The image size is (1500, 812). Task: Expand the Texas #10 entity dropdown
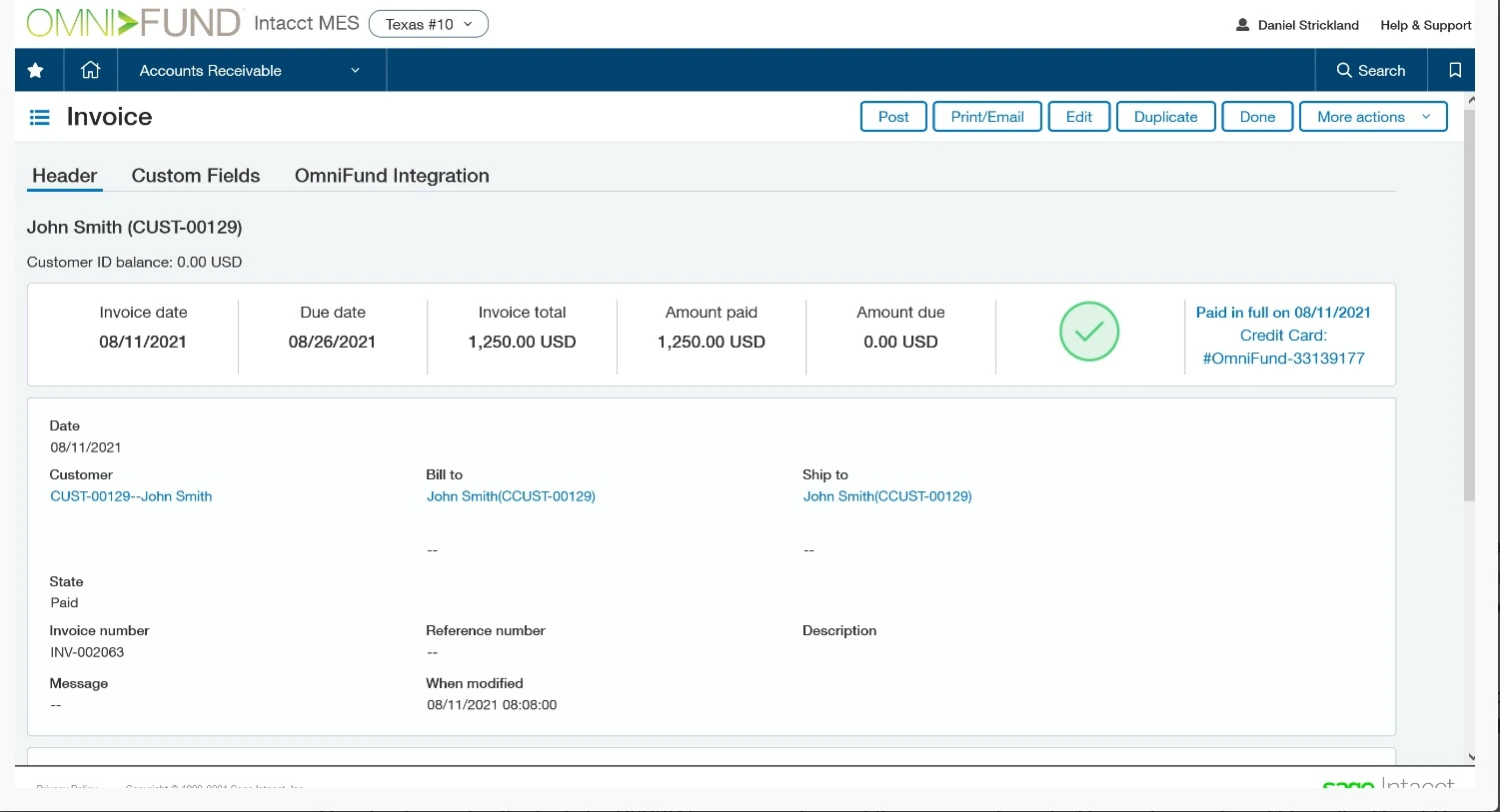[x=429, y=24]
